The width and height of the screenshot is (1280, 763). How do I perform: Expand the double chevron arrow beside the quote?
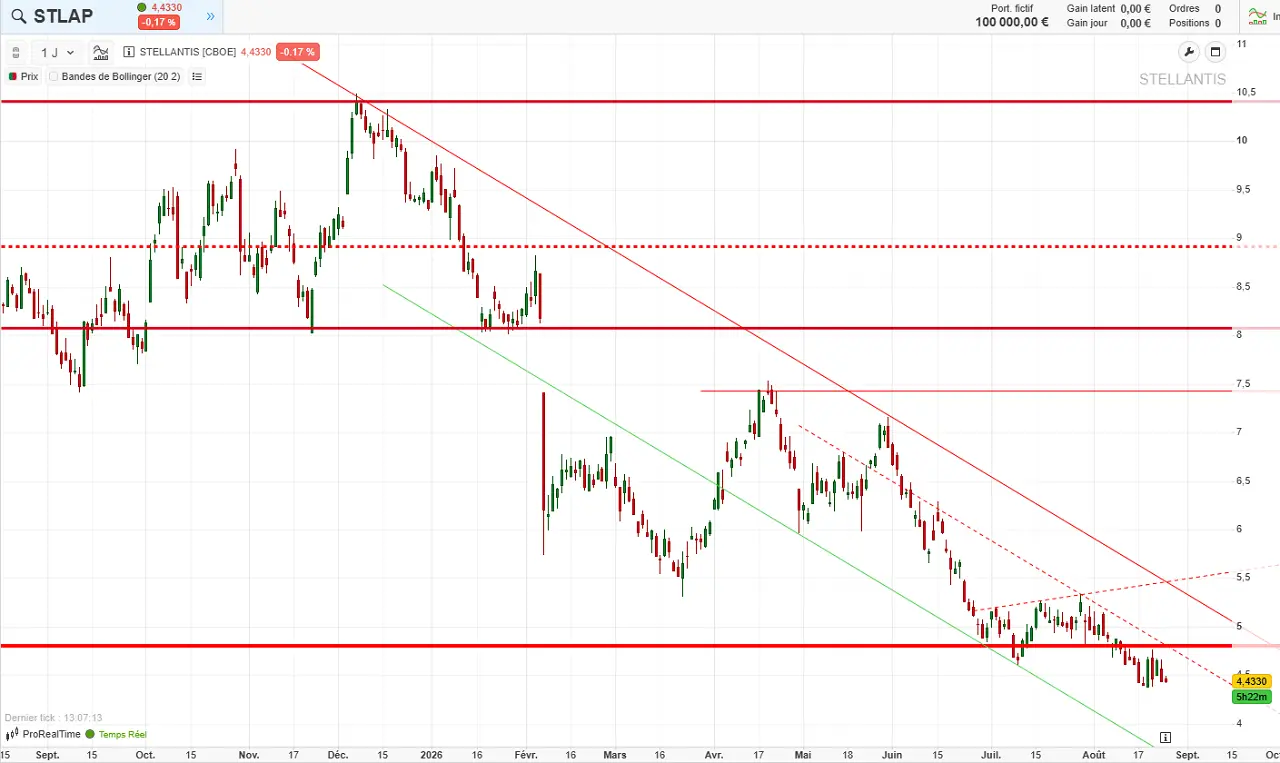[210, 16]
